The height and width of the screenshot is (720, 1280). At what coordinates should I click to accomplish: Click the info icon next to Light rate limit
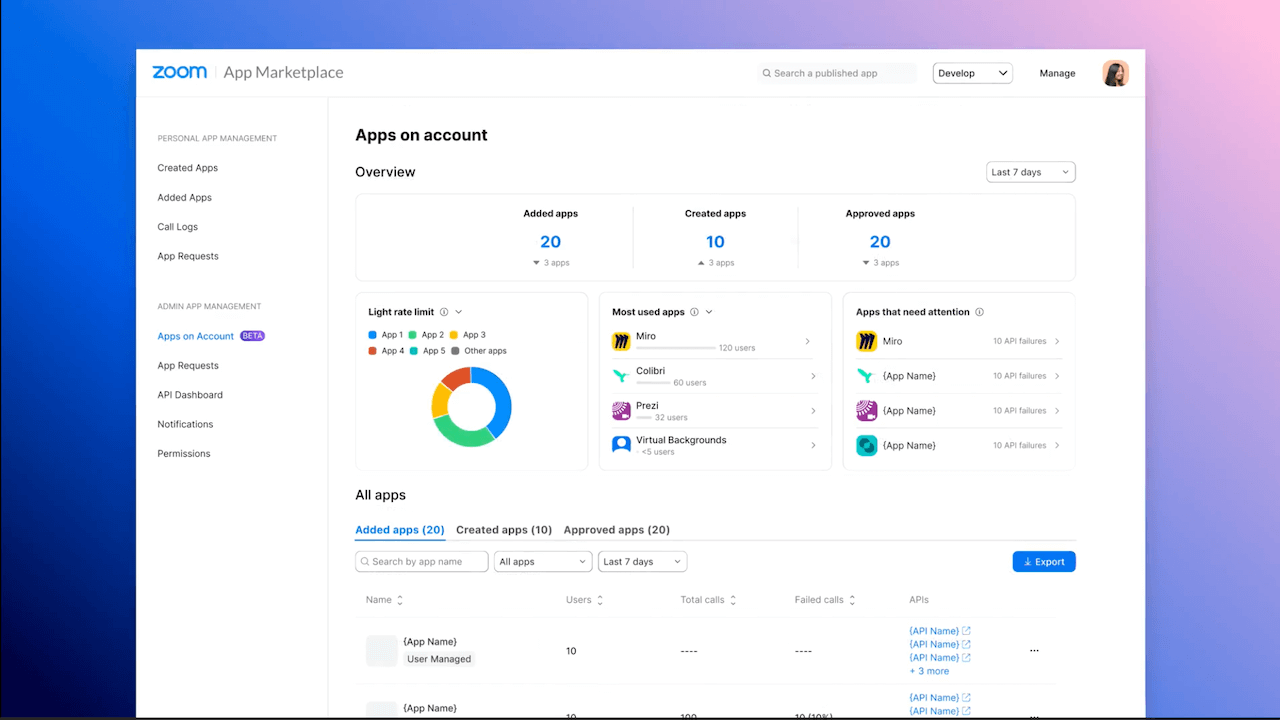click(x=443, y=311)
